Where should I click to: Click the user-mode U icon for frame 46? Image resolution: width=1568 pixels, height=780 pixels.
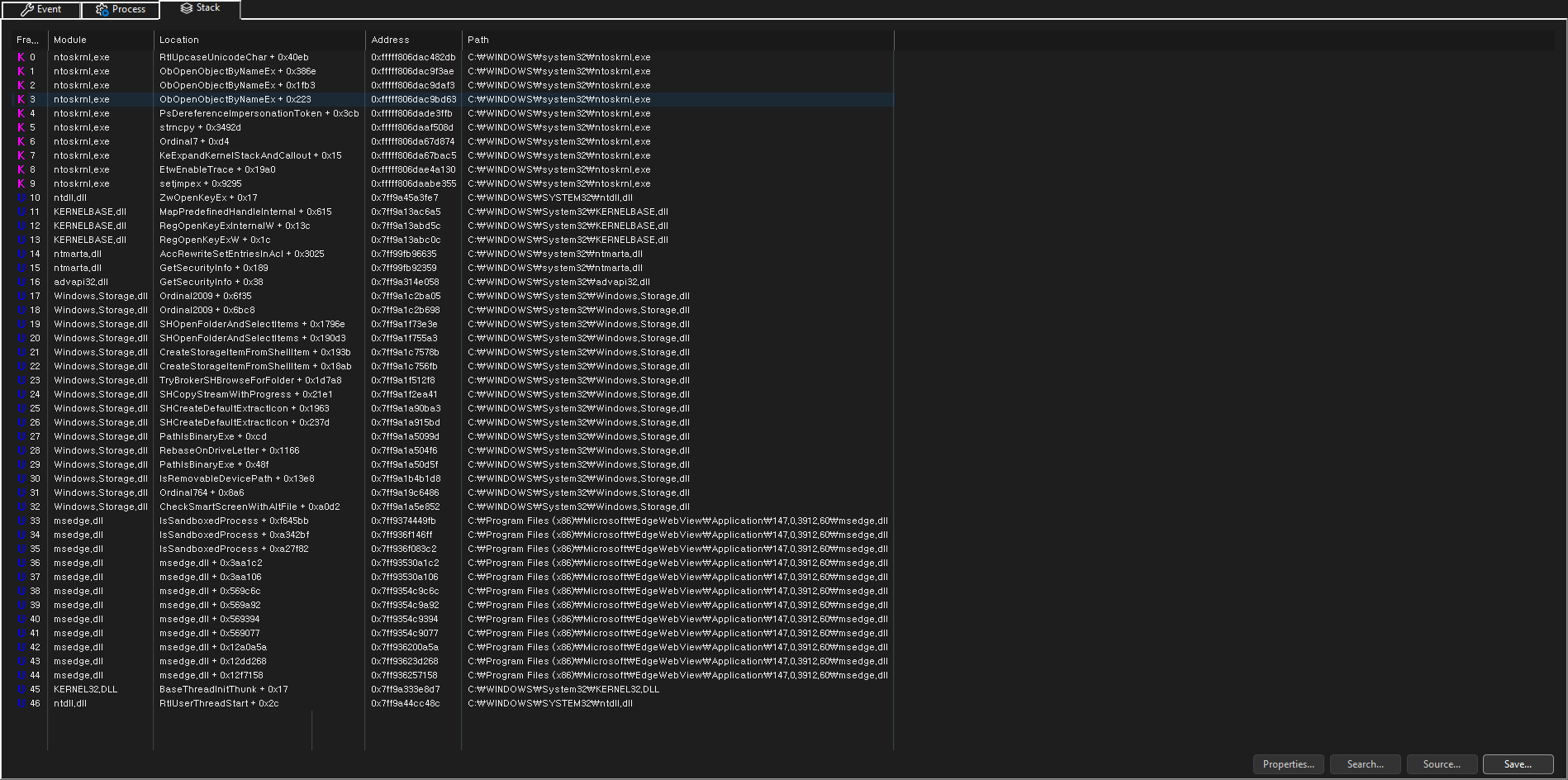21,703
